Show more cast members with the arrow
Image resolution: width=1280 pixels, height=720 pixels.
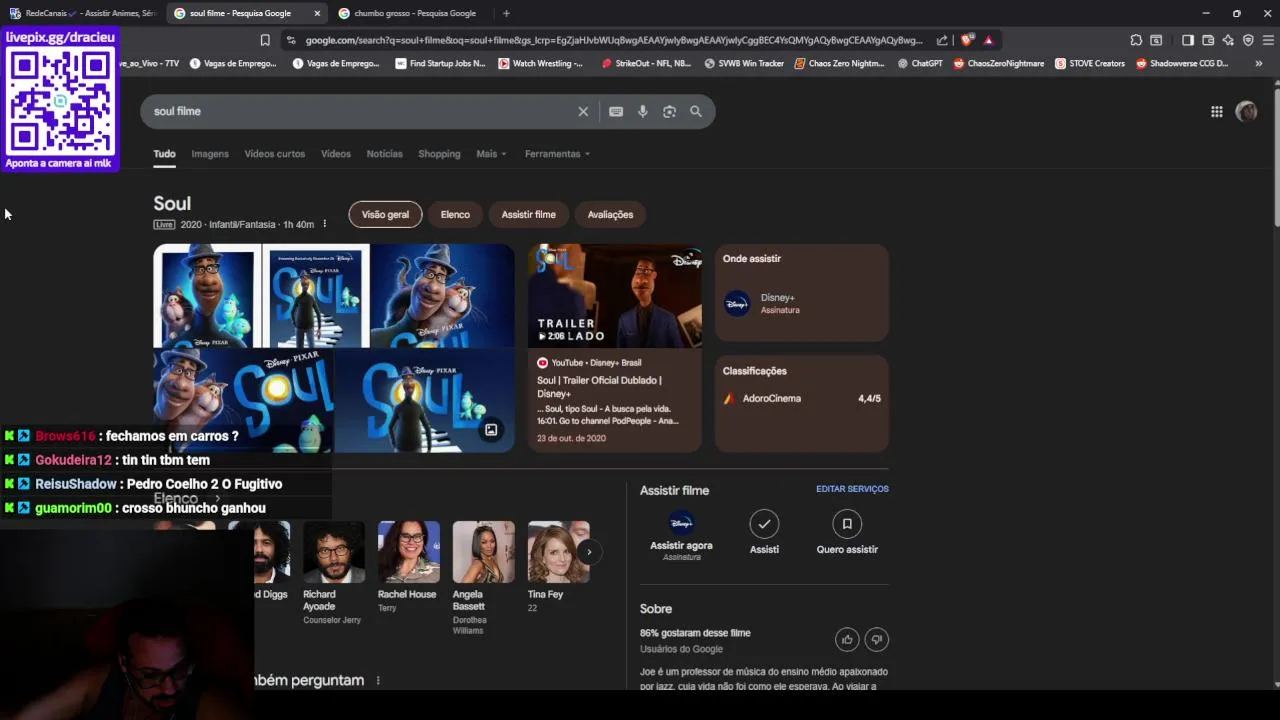tap(589, 552)
